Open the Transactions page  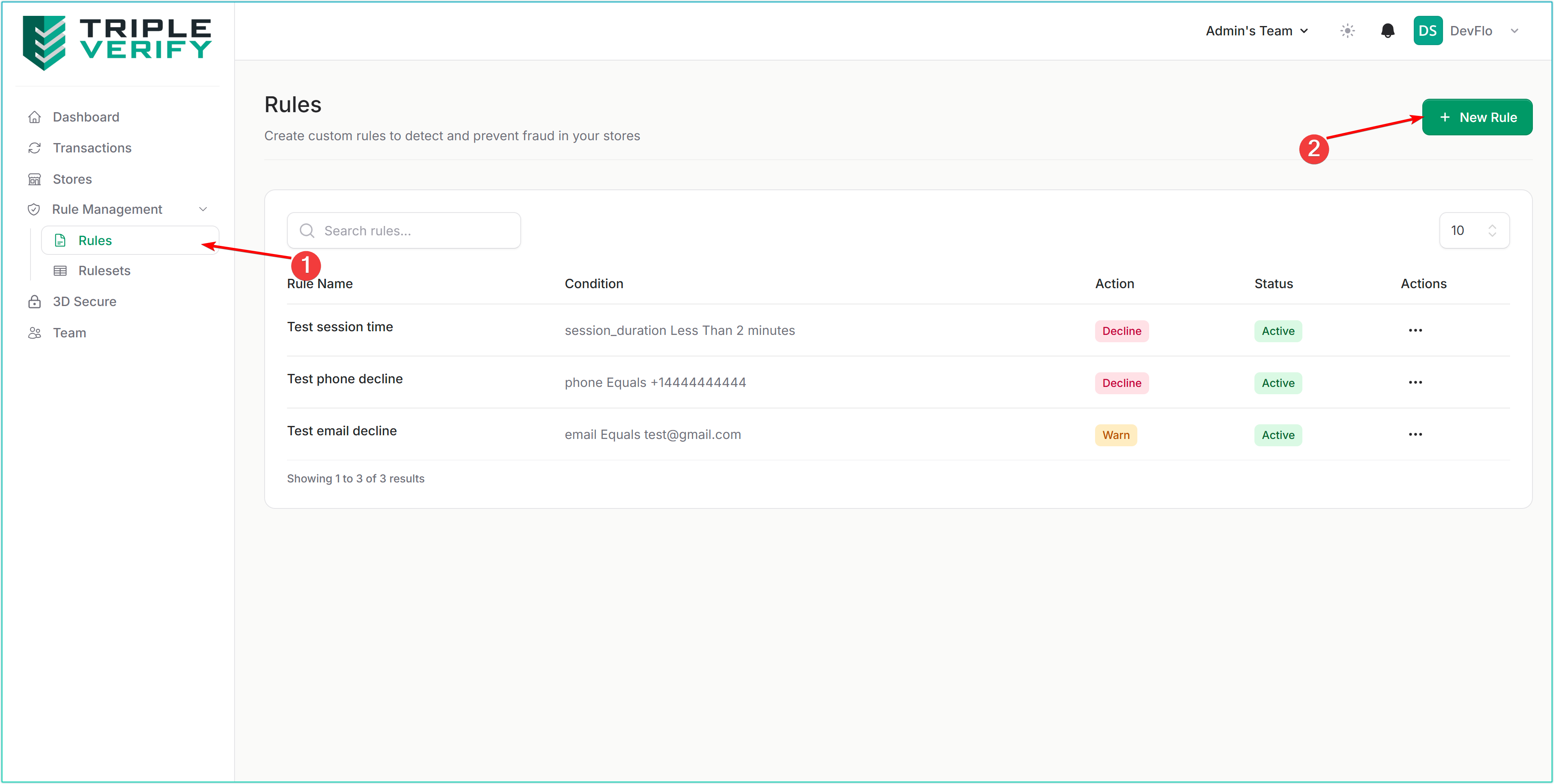(92, 148)
